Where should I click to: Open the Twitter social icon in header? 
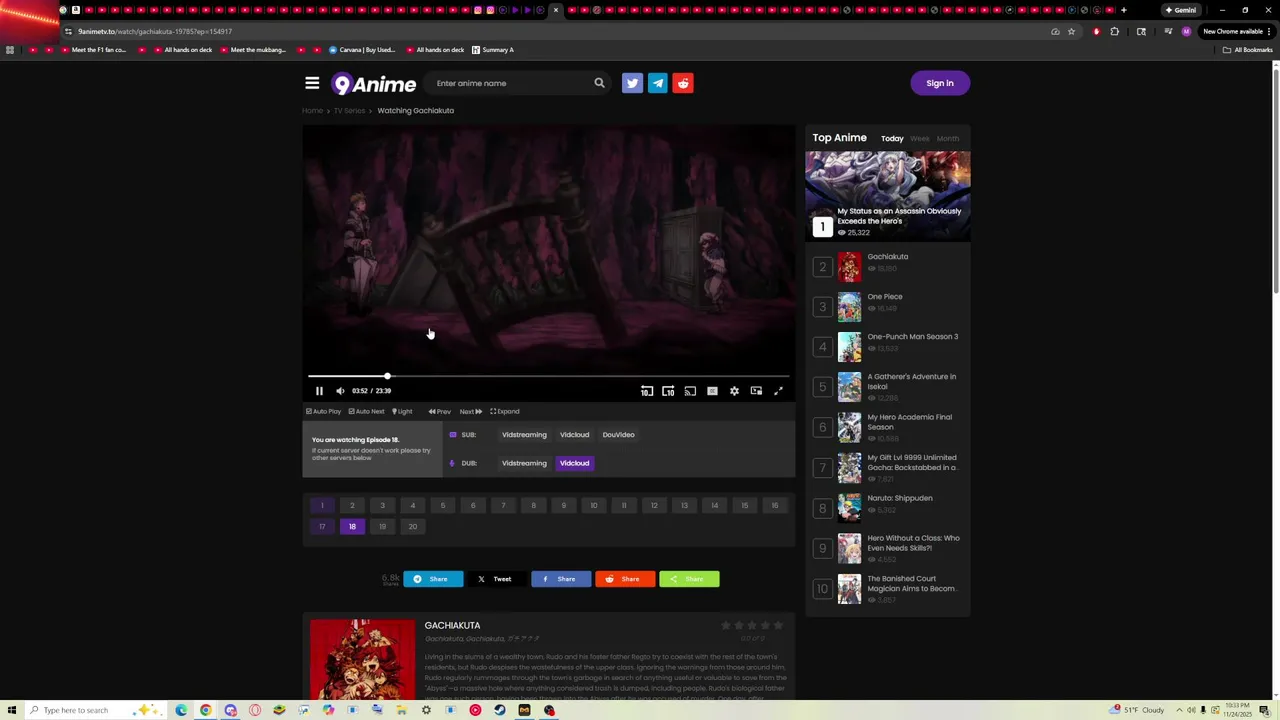[632, 83]
